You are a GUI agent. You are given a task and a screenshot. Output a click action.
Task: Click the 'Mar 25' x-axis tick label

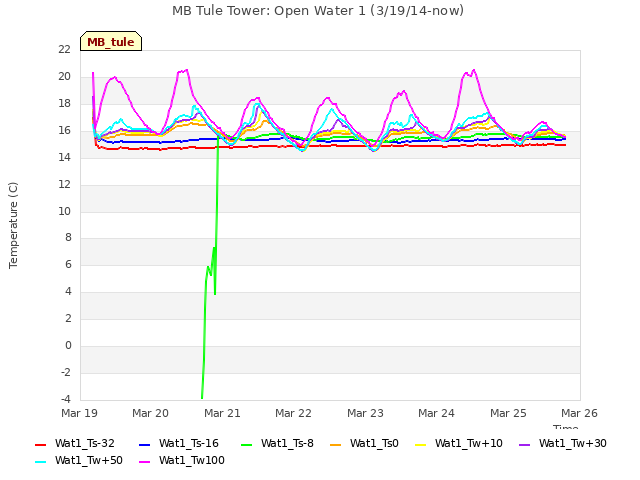pyautogui.click(x=508, y=413)
